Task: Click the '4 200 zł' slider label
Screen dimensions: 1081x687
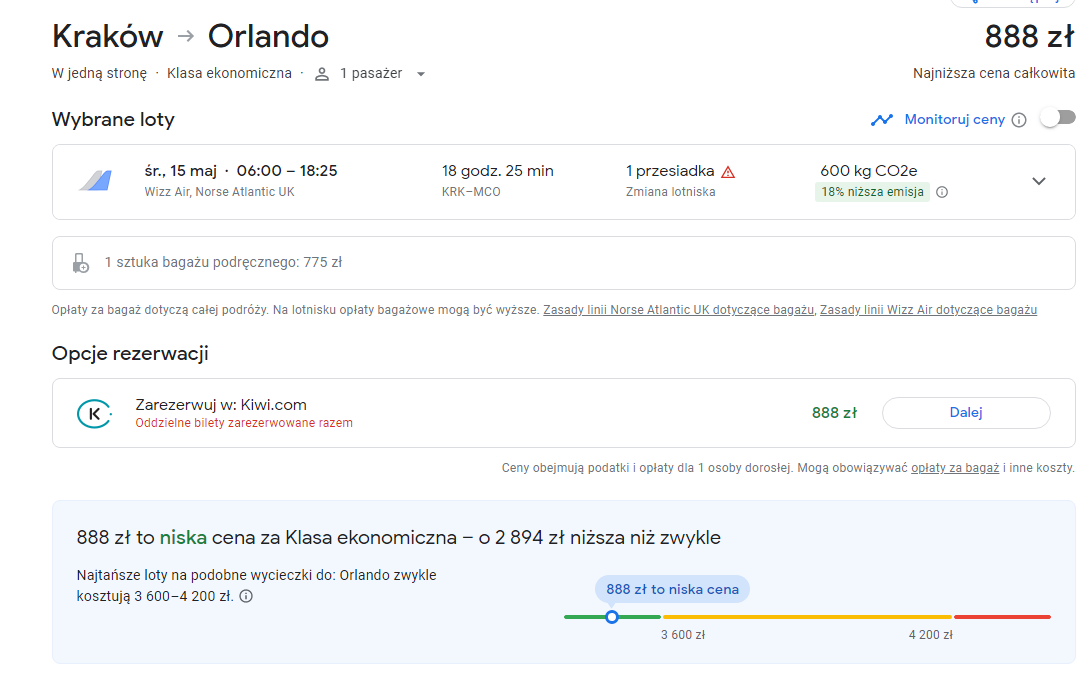Action: coord(931,635)
